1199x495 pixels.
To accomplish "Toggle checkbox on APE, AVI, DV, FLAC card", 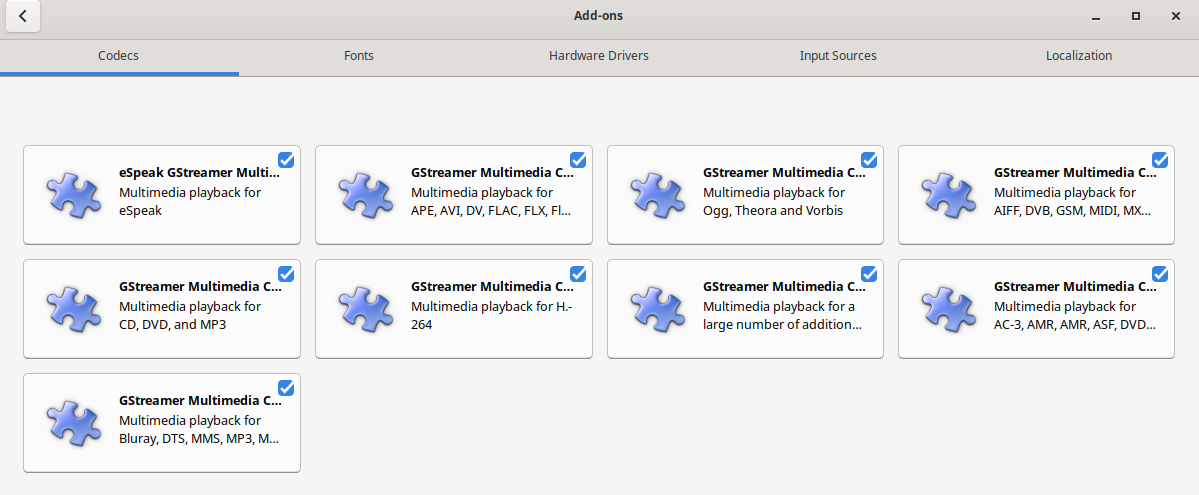I will click(x=578, y=159).
